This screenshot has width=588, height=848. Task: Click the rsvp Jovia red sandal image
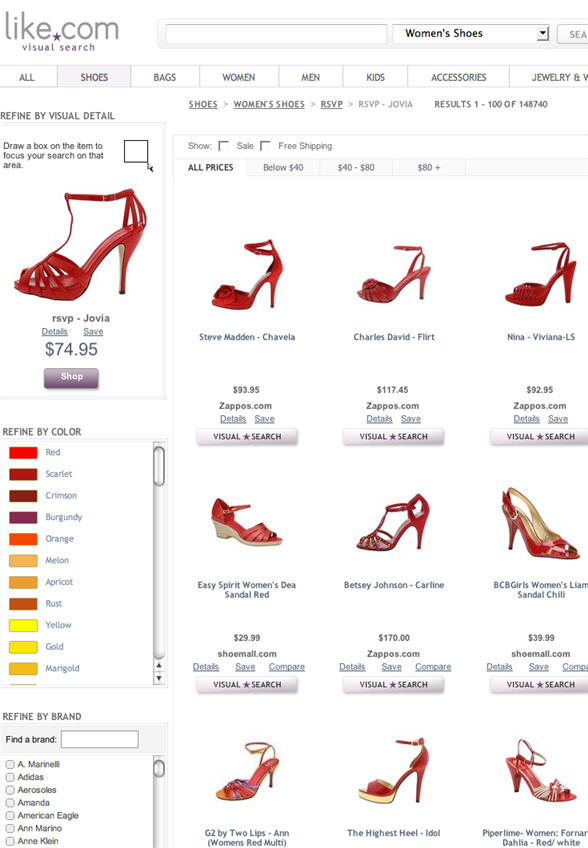(81, 245)
